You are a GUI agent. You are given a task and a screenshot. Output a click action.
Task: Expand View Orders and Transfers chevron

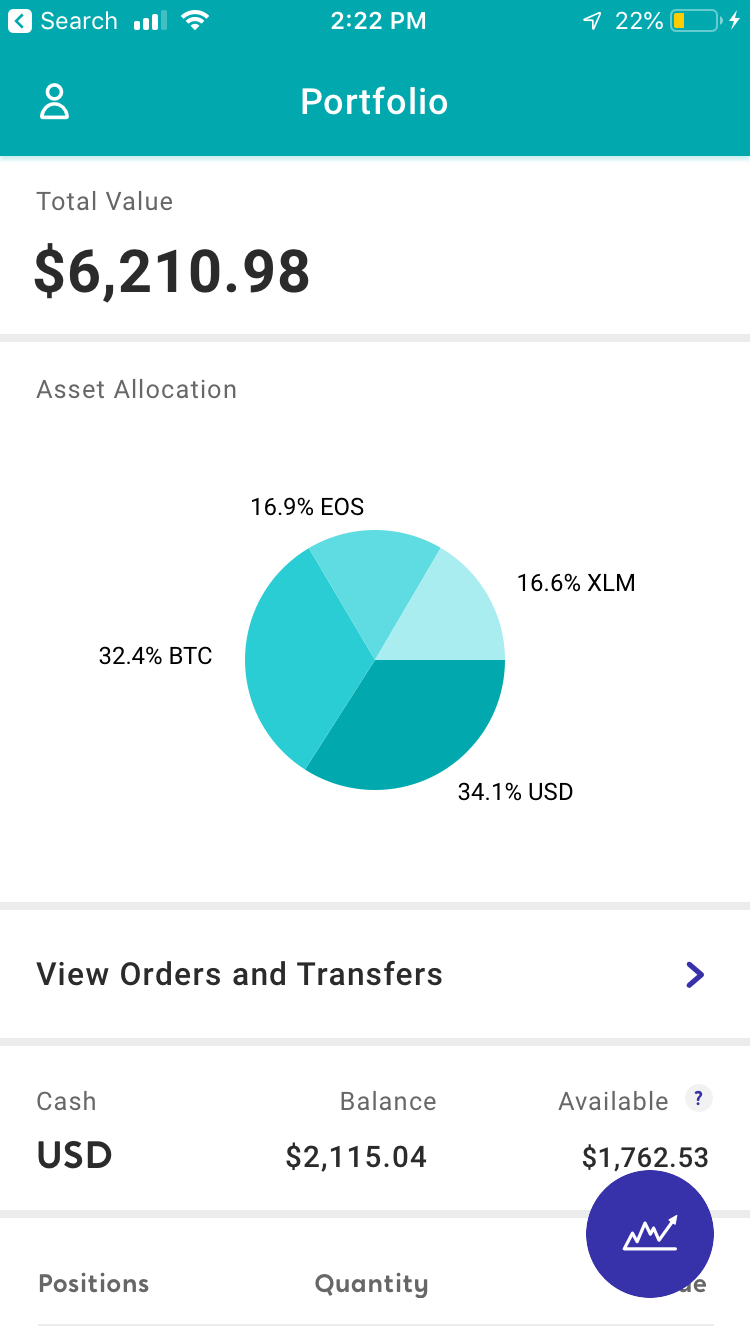[x=695, y=974]
